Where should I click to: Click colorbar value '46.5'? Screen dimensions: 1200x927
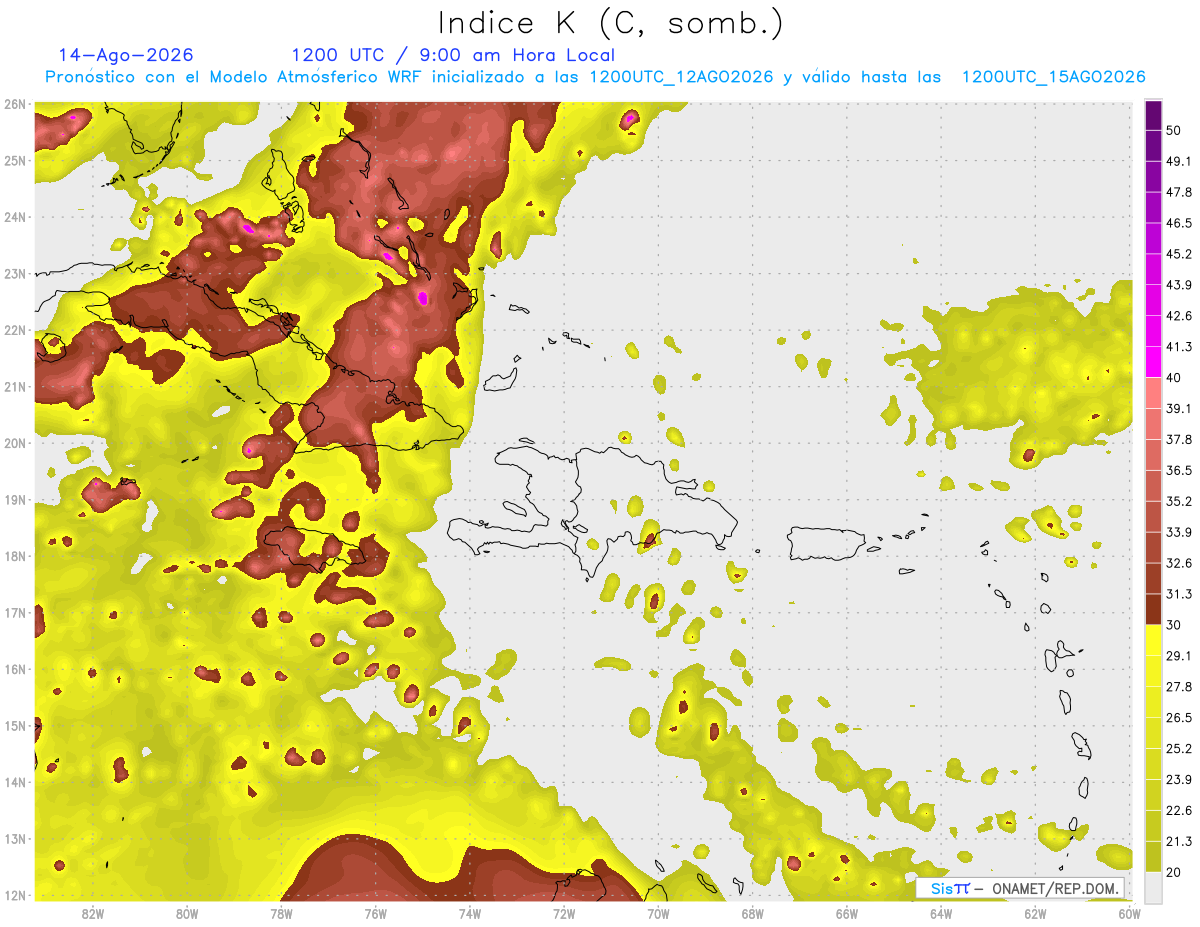[1179, 223]
